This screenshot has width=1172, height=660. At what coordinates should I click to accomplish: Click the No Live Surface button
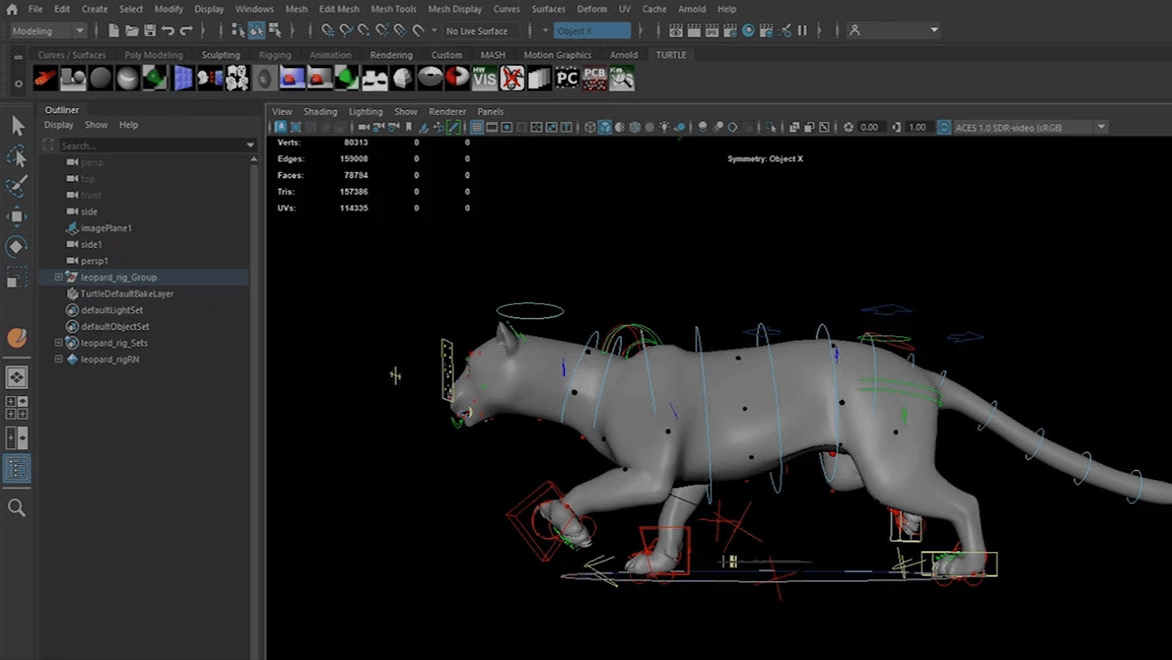coord(479,31)
